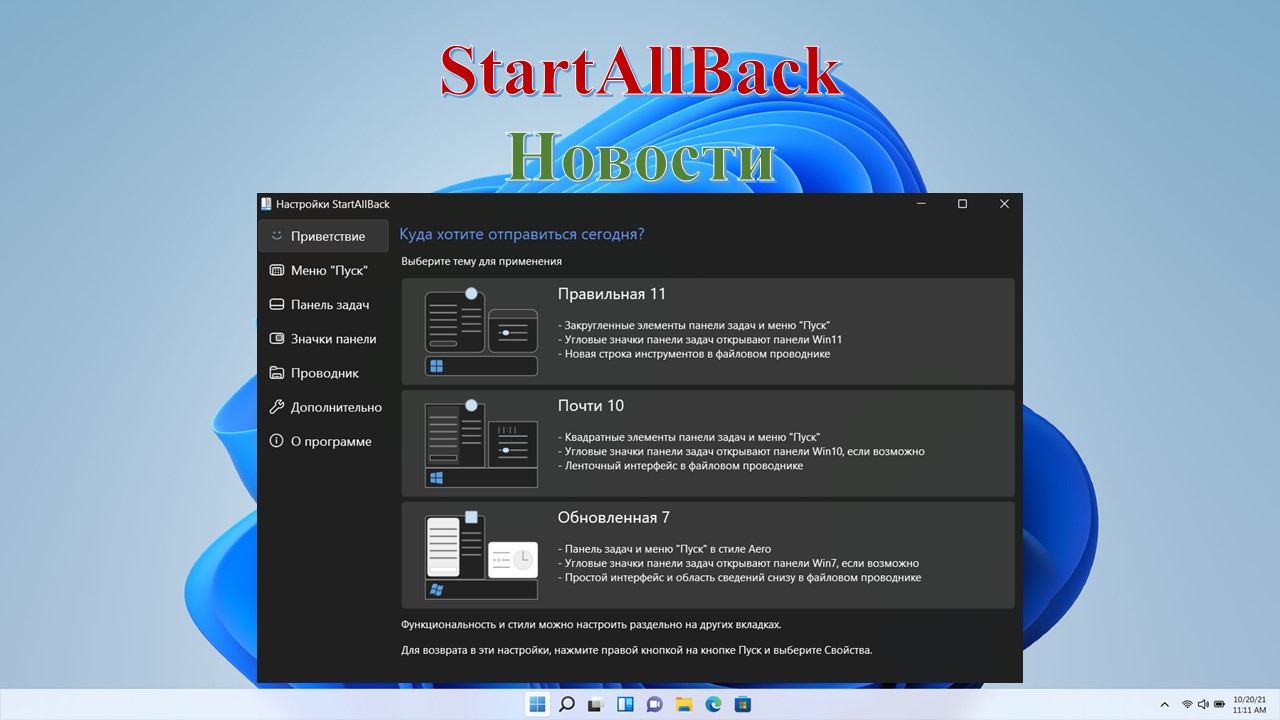Minimize the Настройки StartAllBack window
This screenshot has height=720, width=1280.
coord(920,204)
